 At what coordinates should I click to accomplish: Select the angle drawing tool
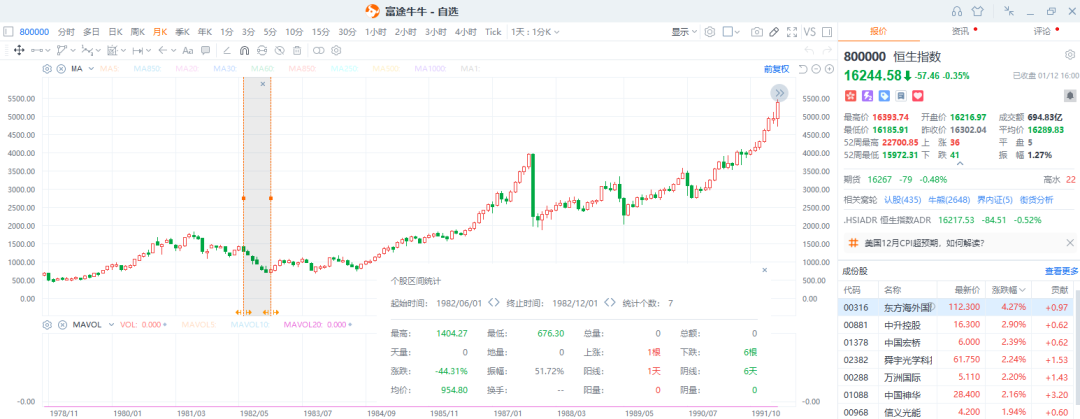227,50
